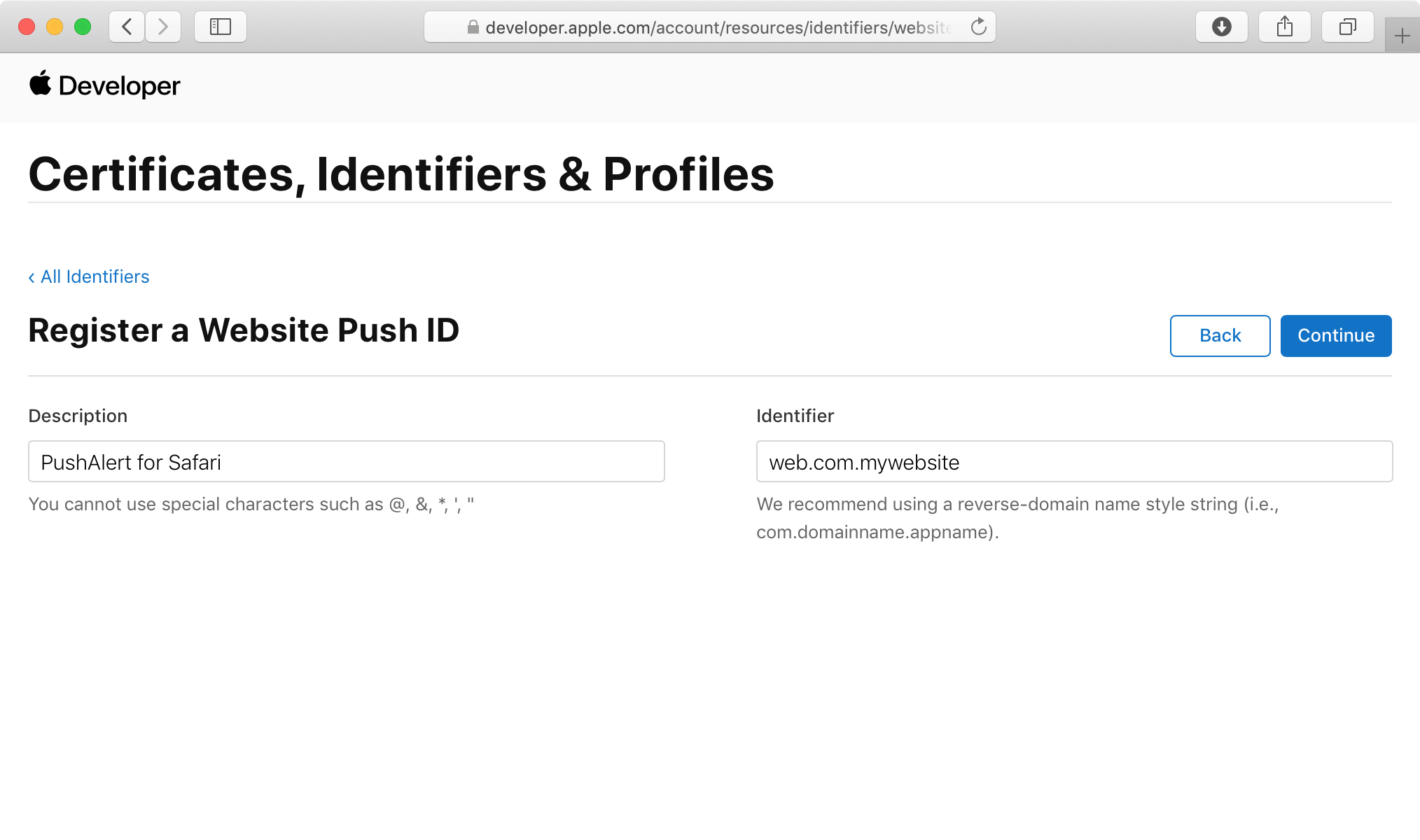Show all tabs overview icon
The width and height of the screenshot is (1420, 840).
point(1347,27)
